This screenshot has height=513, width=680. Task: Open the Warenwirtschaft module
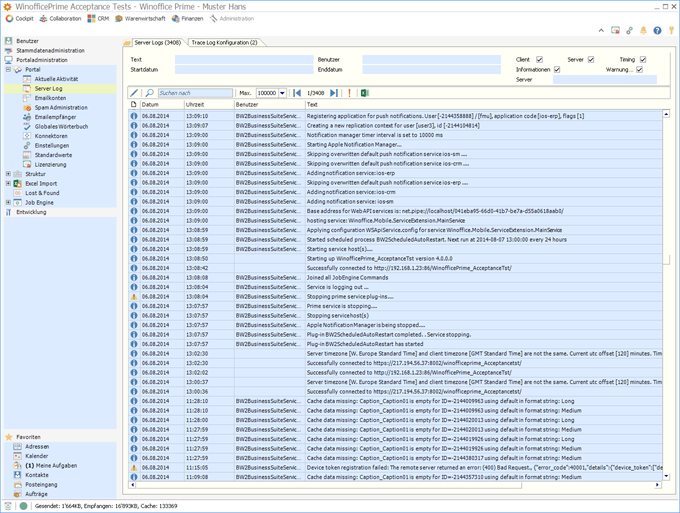coord(140,19)
